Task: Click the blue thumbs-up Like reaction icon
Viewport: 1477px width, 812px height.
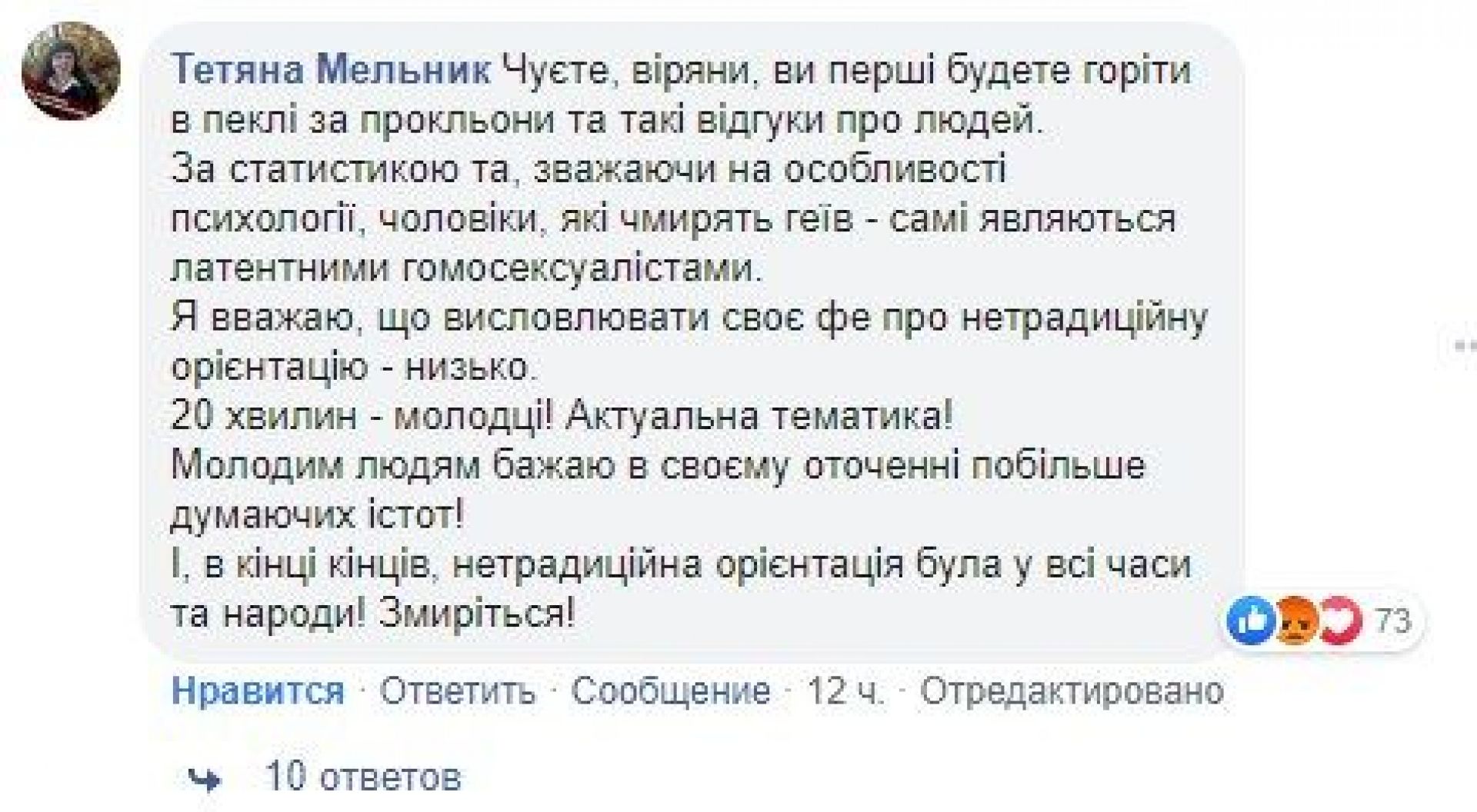Action: (x=1252, y=621)
